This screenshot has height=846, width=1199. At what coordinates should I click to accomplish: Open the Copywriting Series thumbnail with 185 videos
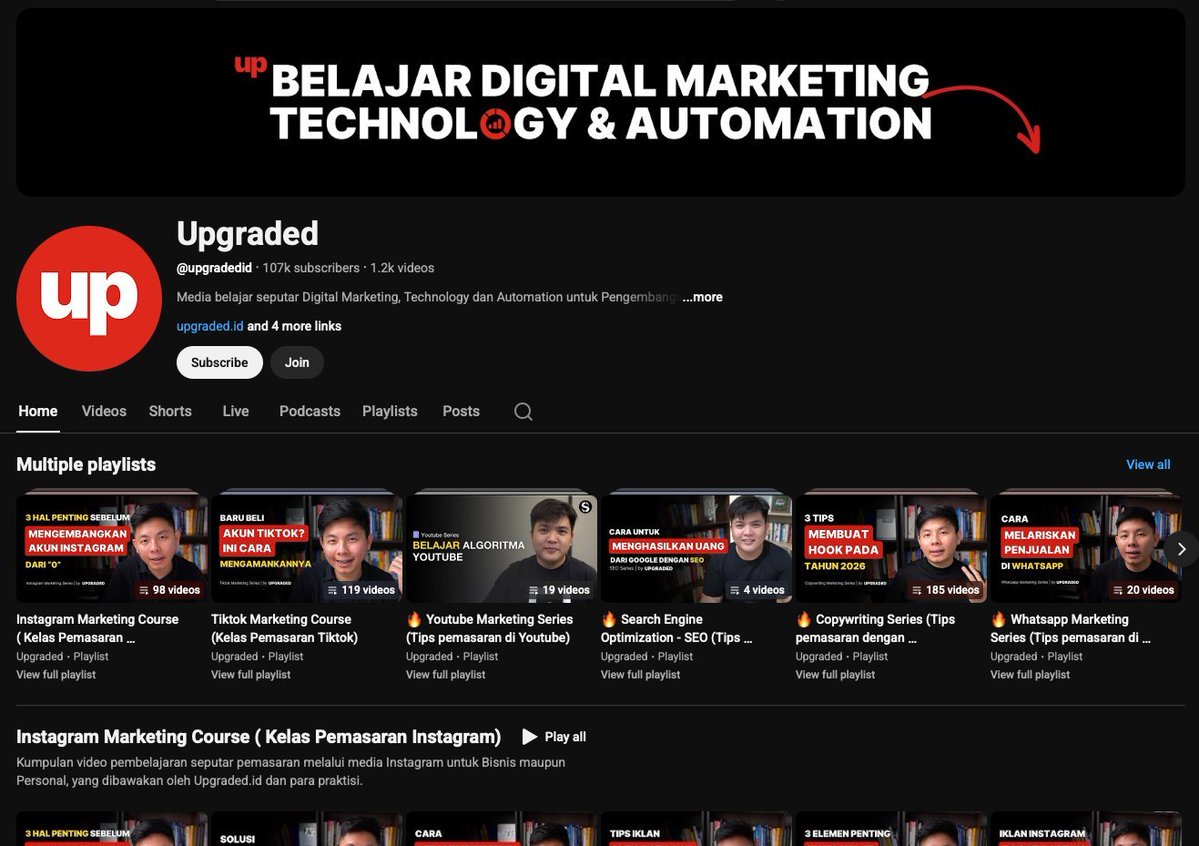click(x=891, y=548)
